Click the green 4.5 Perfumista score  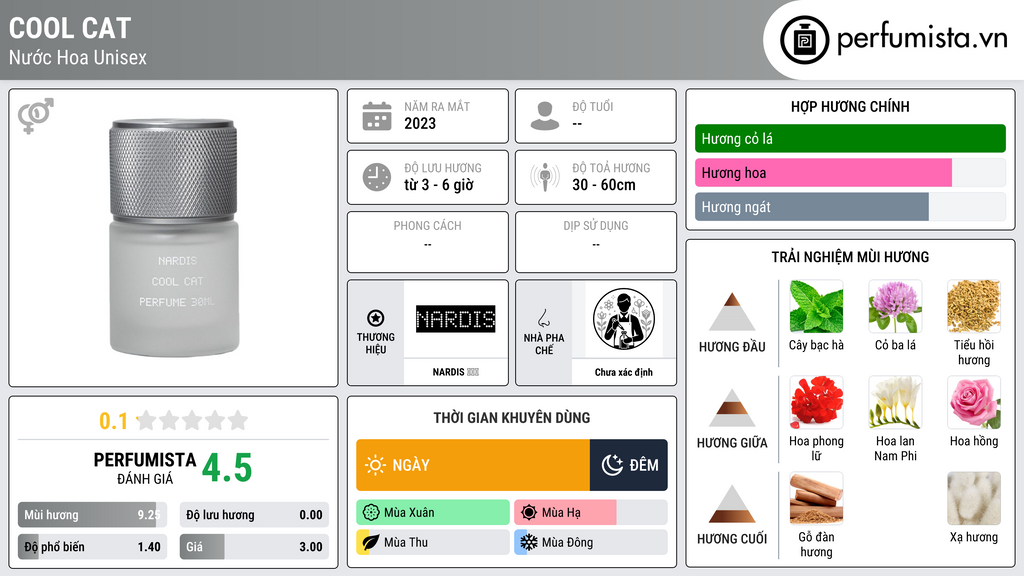[227, 468]
